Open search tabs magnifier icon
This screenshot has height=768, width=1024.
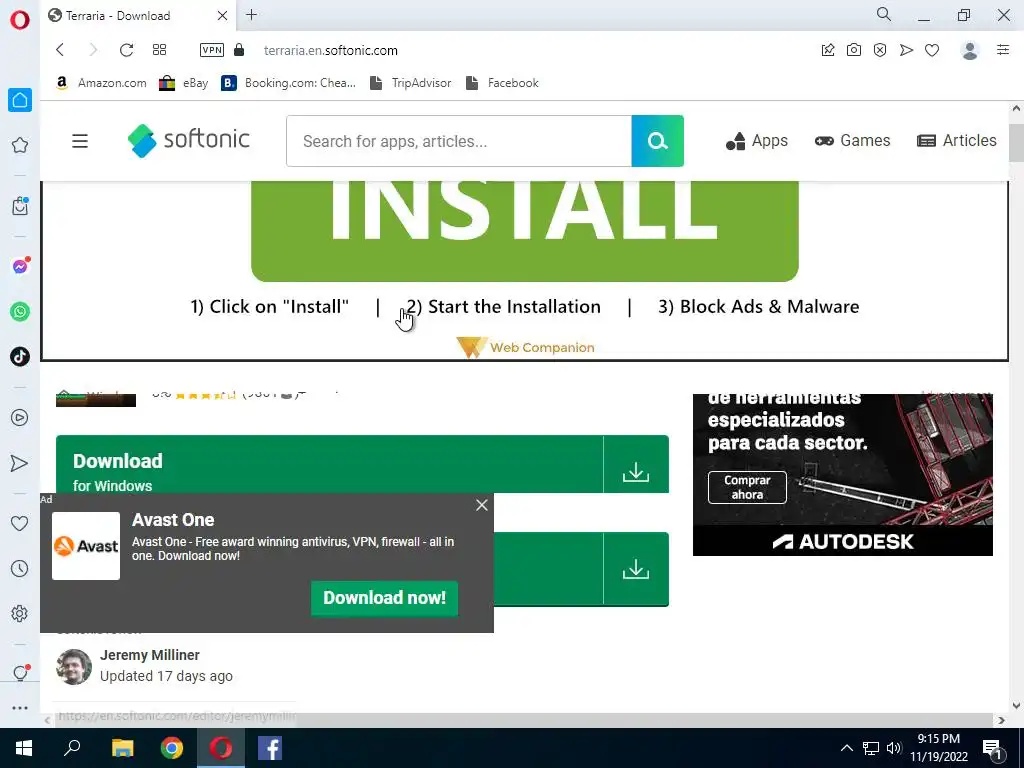(884, 14)
